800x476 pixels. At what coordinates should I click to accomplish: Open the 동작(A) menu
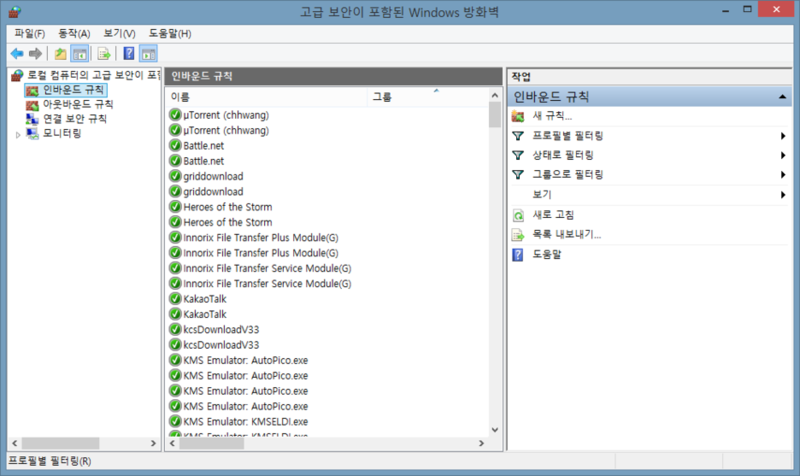coord(74,34)
